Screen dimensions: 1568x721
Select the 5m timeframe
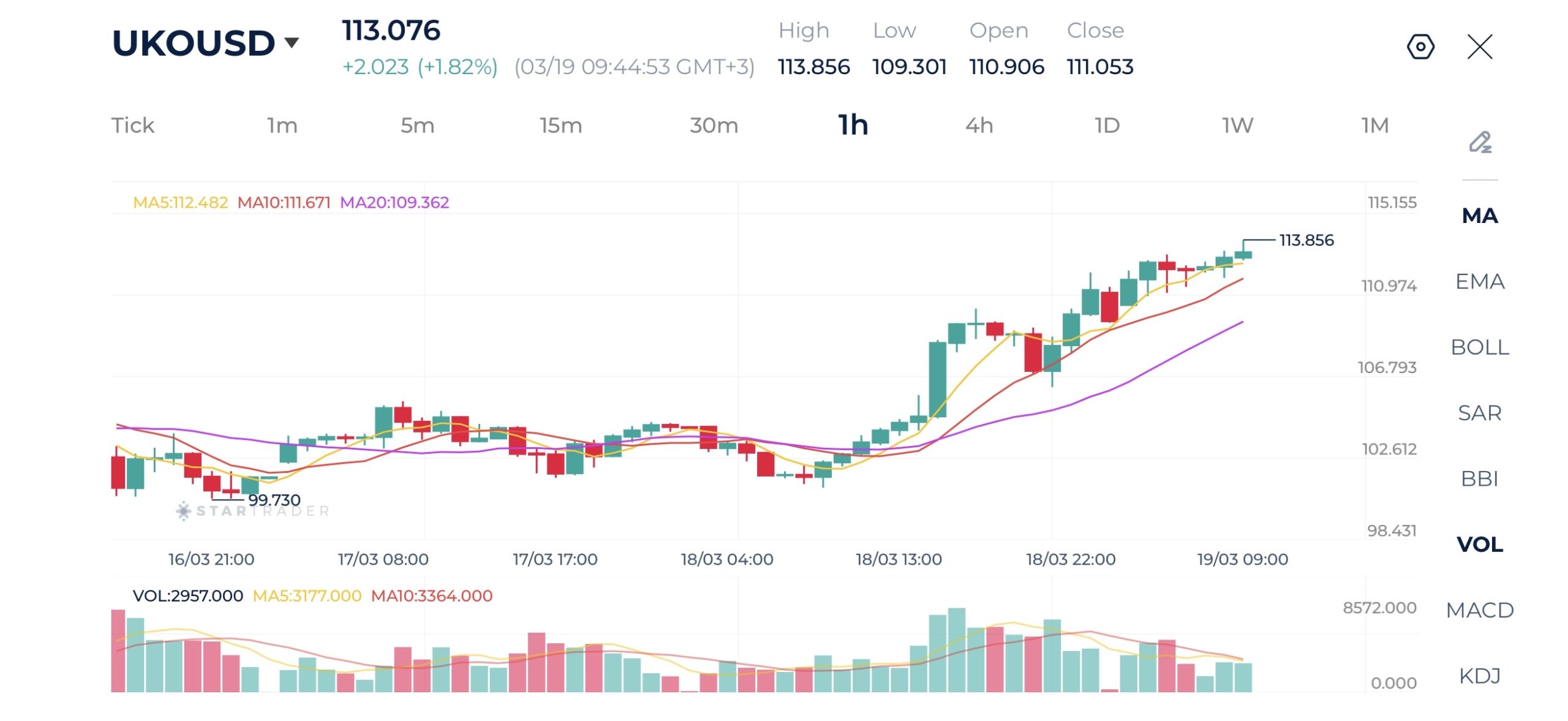point(417,126)
